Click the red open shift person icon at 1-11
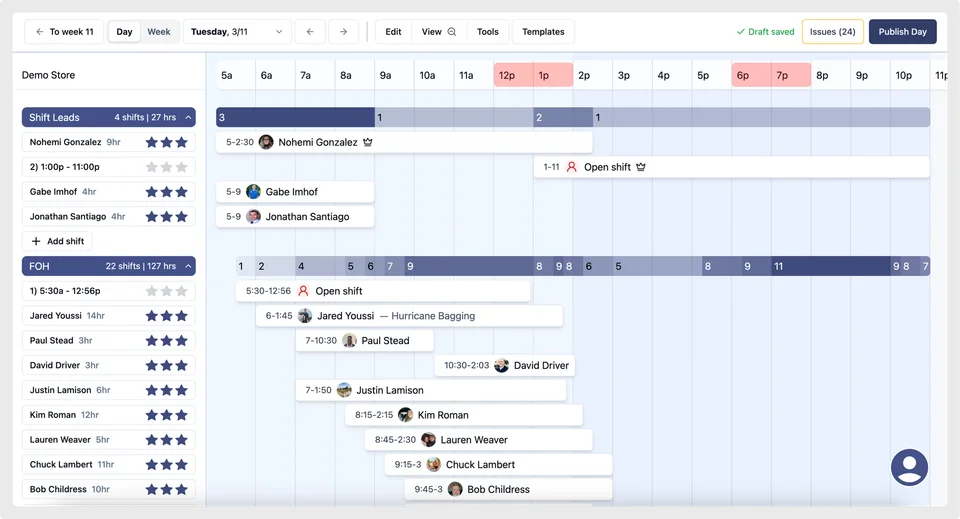The width and height of the screenshot is (960, 519). [572, 167]
